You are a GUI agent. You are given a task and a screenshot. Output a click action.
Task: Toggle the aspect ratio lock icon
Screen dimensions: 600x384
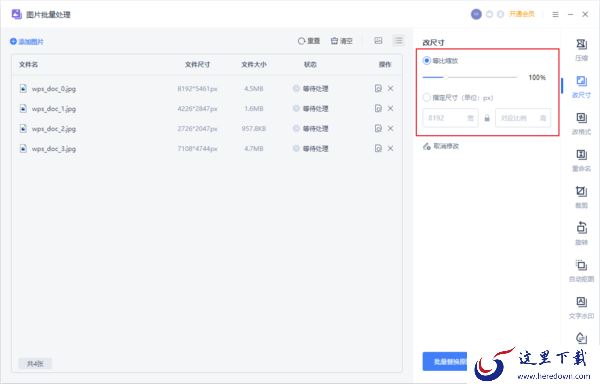pos(487,118)
